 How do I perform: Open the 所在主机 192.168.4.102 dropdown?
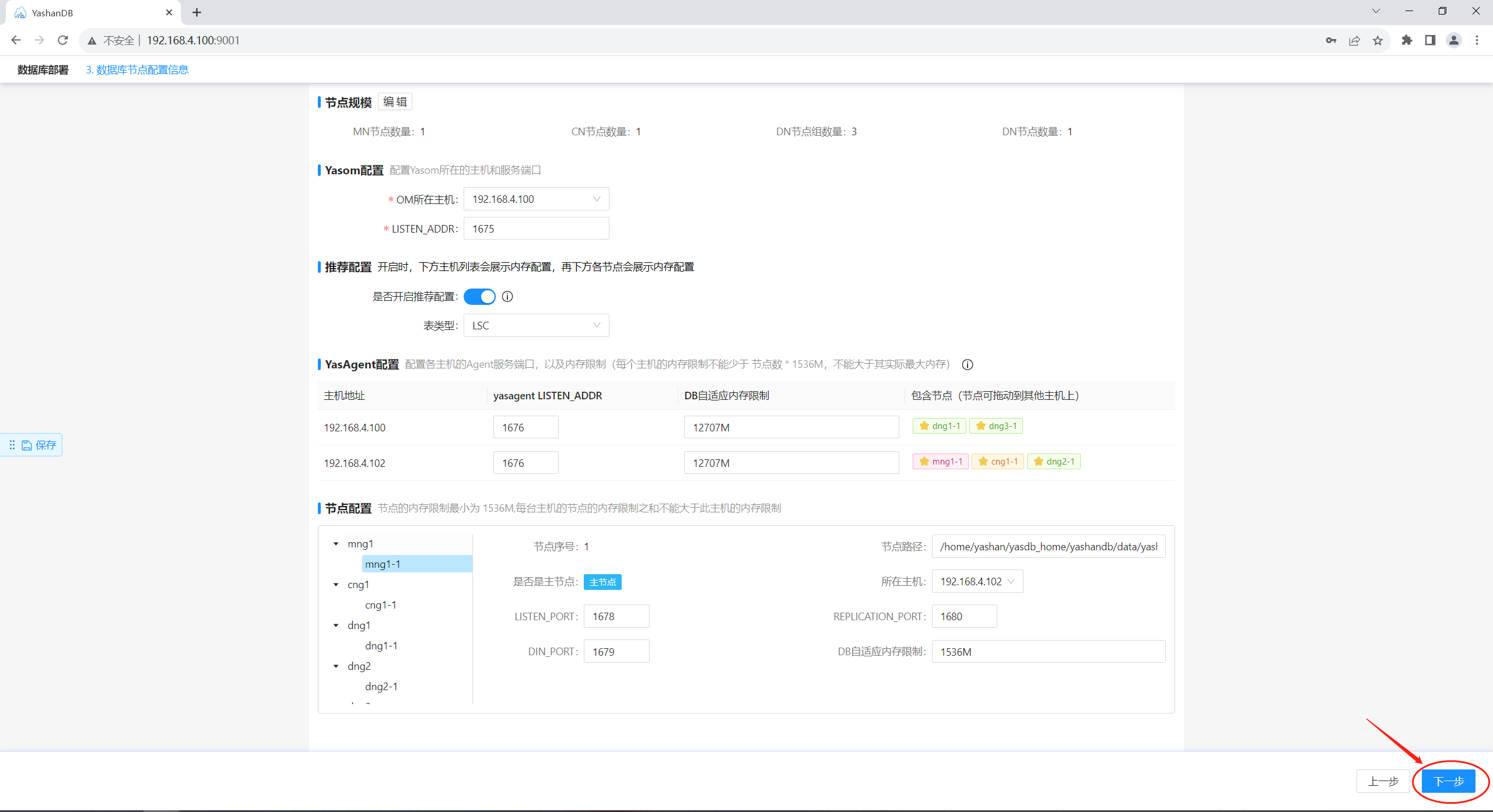click(x=977, y=582)
